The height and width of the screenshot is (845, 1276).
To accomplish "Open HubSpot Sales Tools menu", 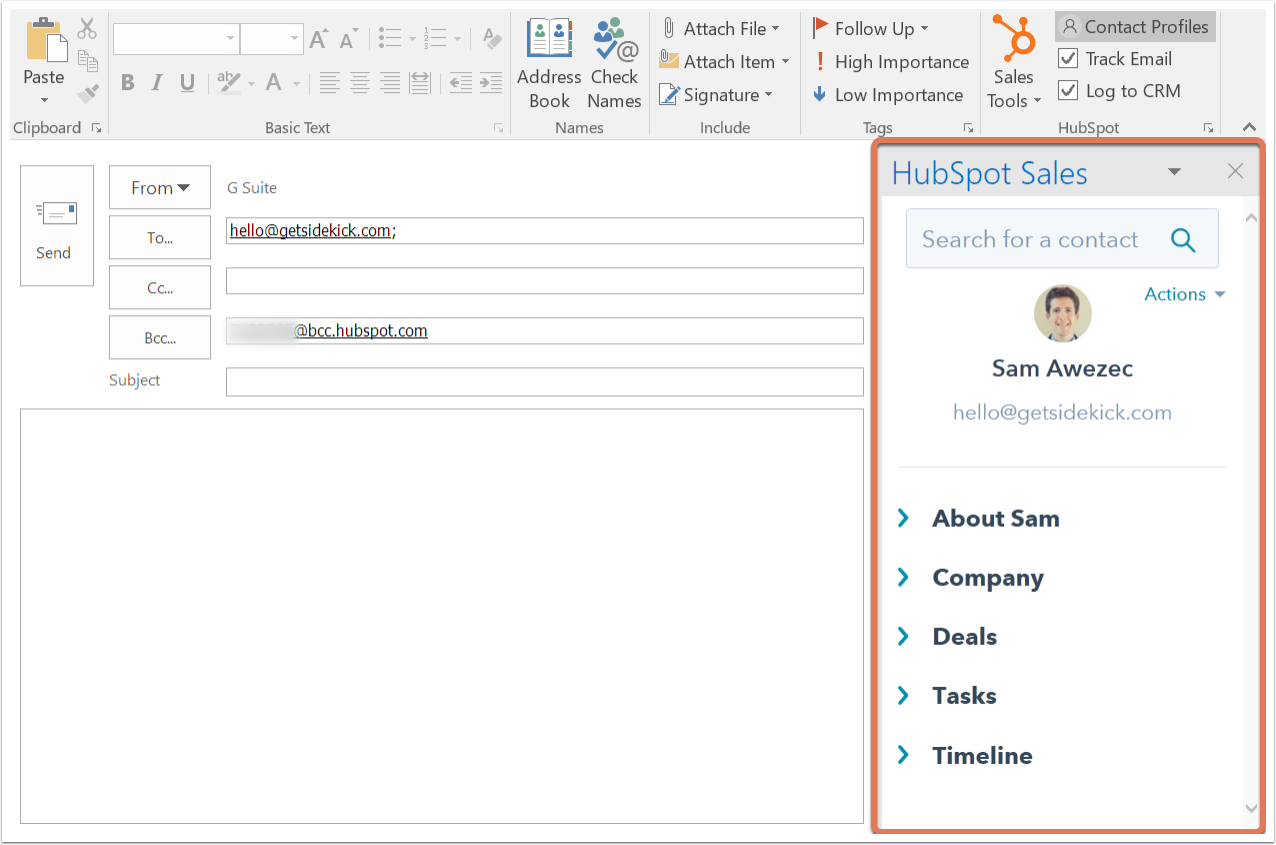I will (x=1014, y=63).
